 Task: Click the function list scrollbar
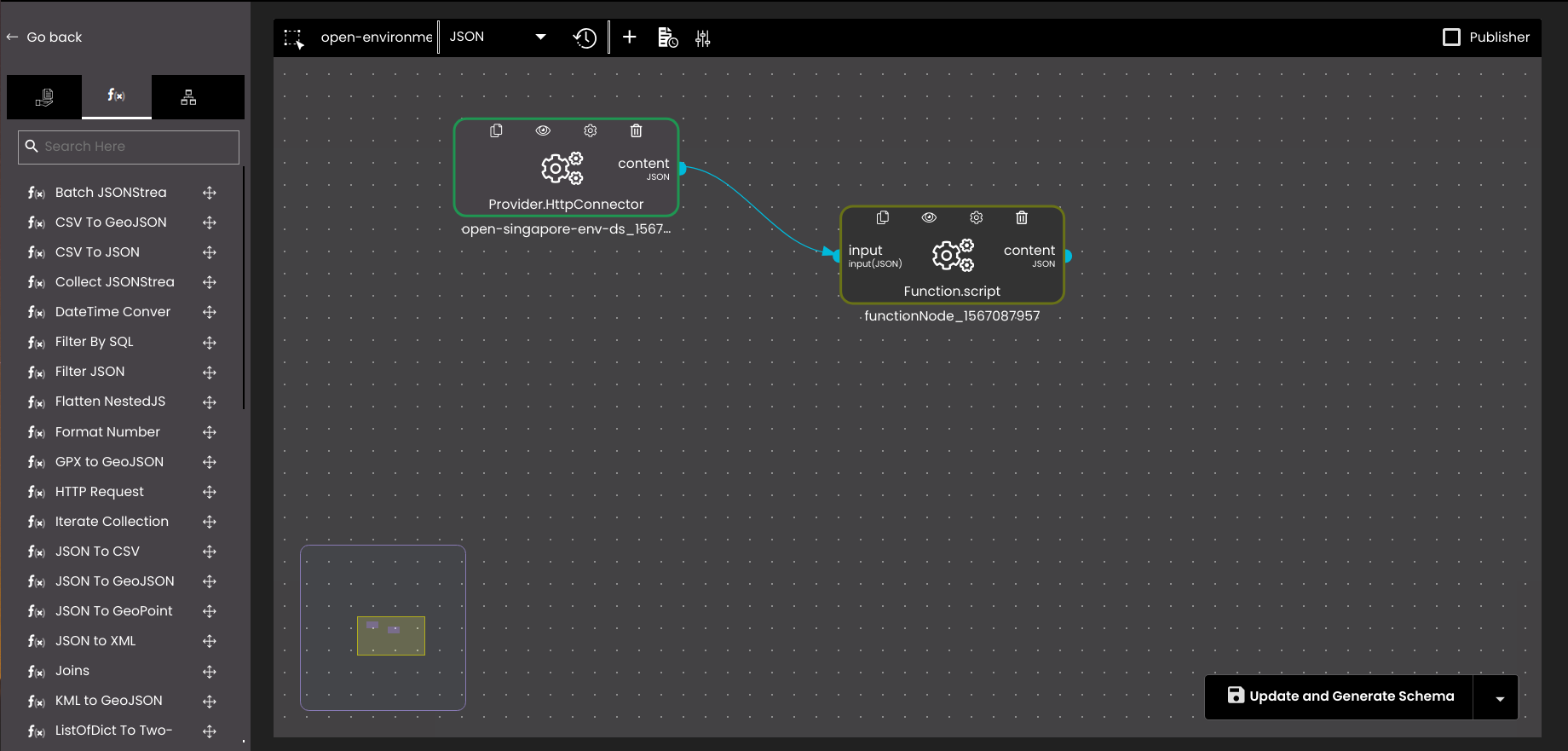click(244, 288)
